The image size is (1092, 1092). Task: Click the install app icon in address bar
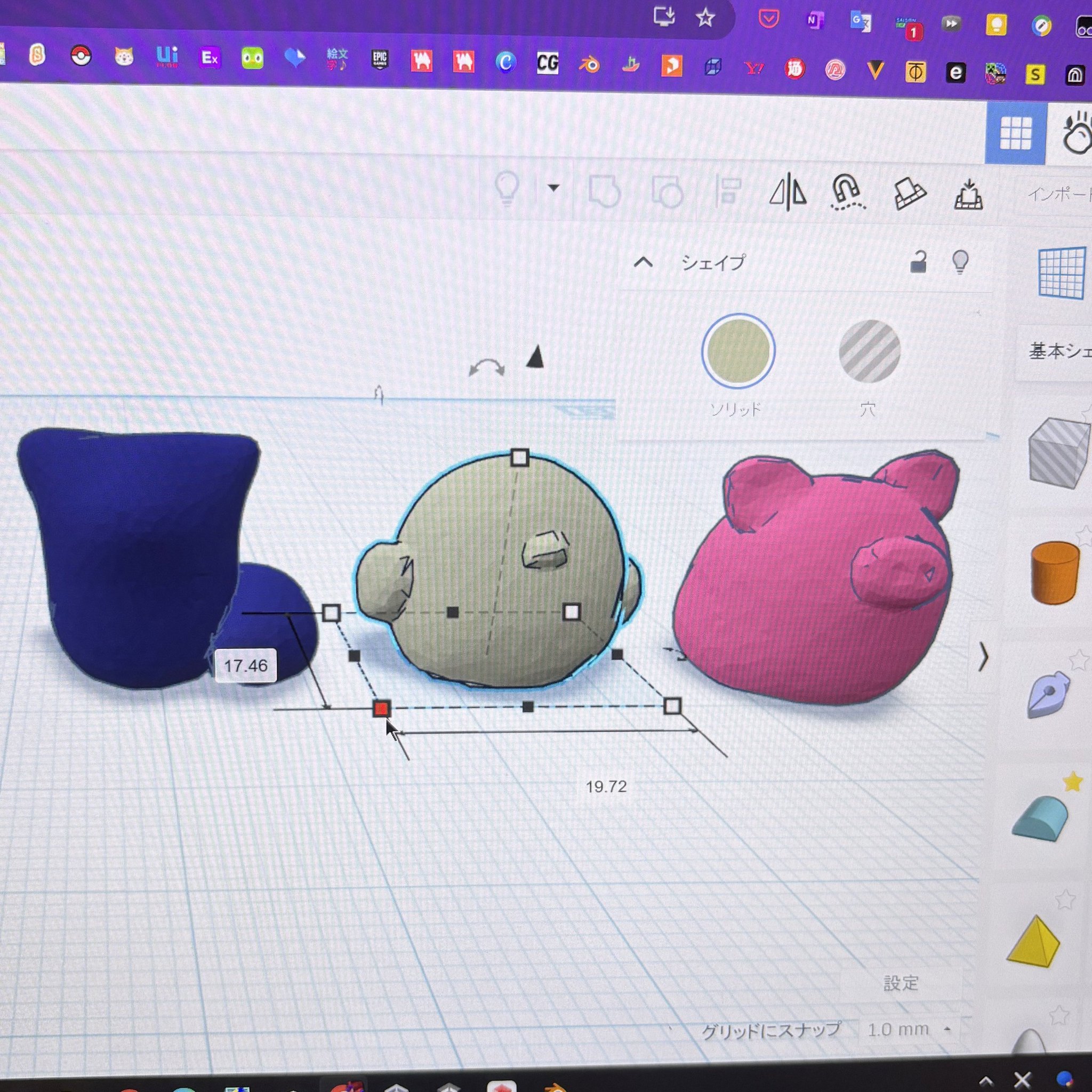click(x=664, y=16)
